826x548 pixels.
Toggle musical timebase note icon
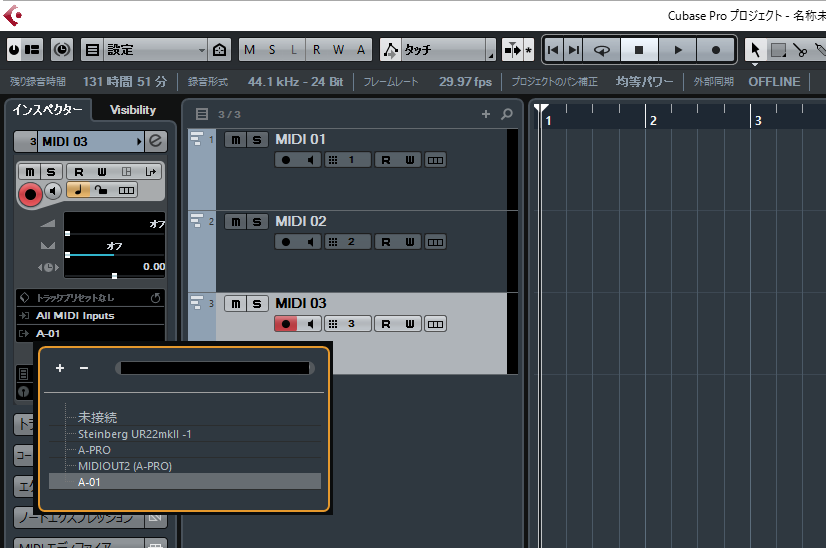[78, 190]
